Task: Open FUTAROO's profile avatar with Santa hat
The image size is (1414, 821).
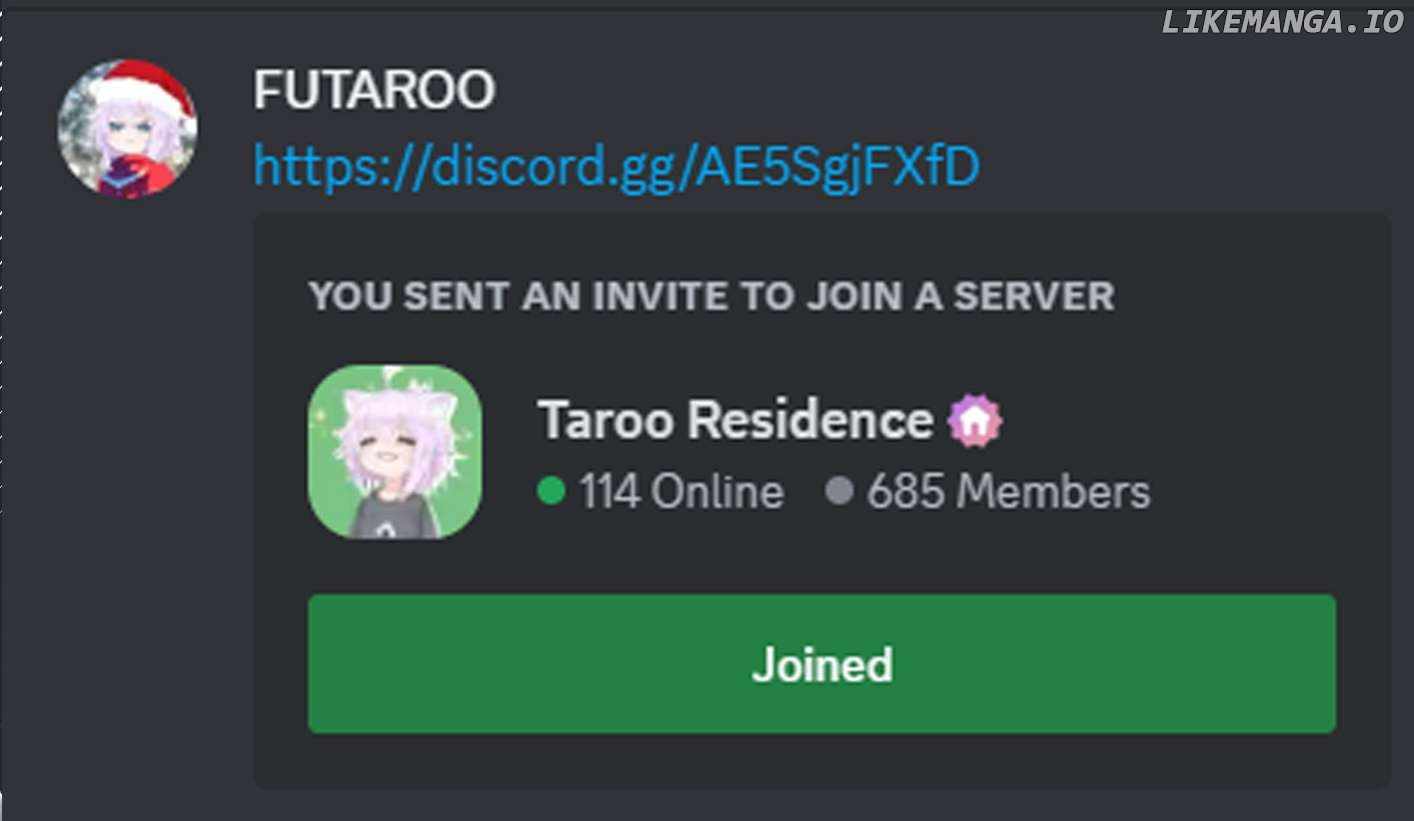Action: click(x=128, y=129)
